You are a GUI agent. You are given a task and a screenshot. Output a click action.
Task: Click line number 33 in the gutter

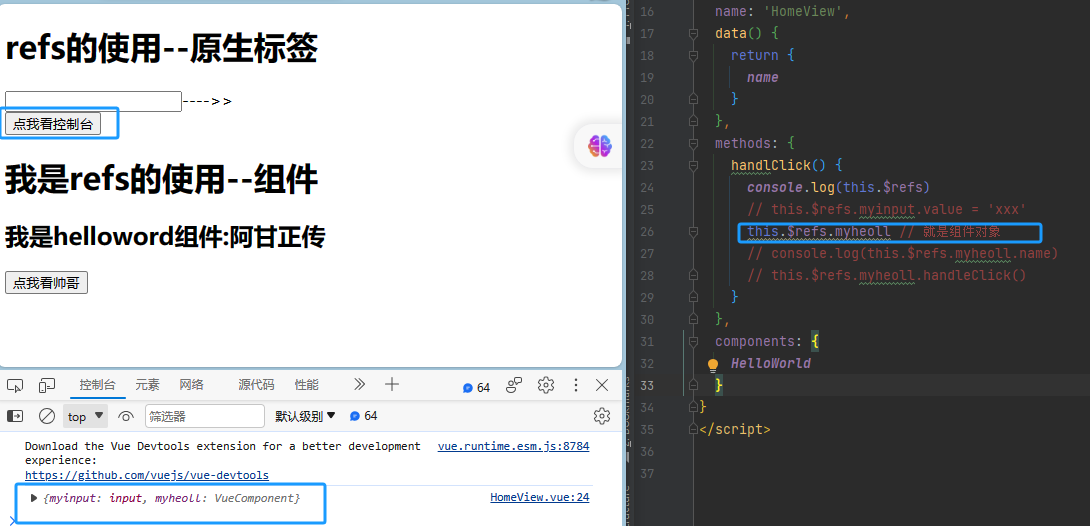(x=646, y=386)
